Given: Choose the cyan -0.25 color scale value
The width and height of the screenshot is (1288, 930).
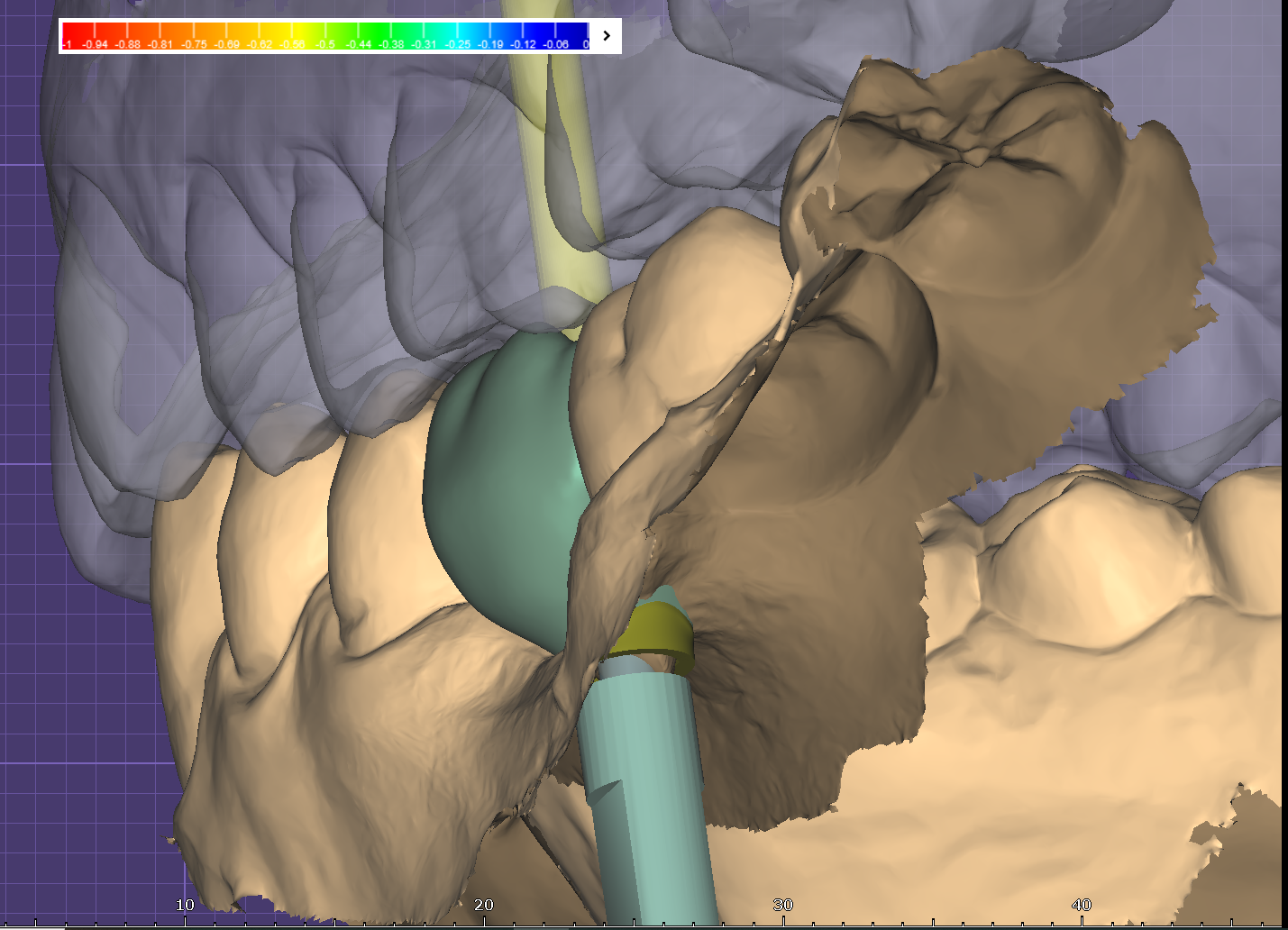Looking at the screenshot, I should coord(458,36).
